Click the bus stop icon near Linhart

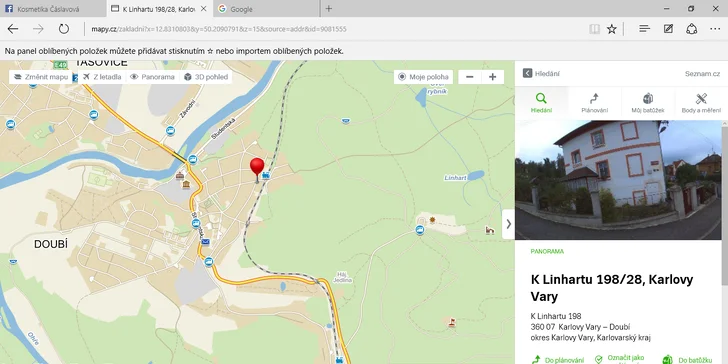420,229
